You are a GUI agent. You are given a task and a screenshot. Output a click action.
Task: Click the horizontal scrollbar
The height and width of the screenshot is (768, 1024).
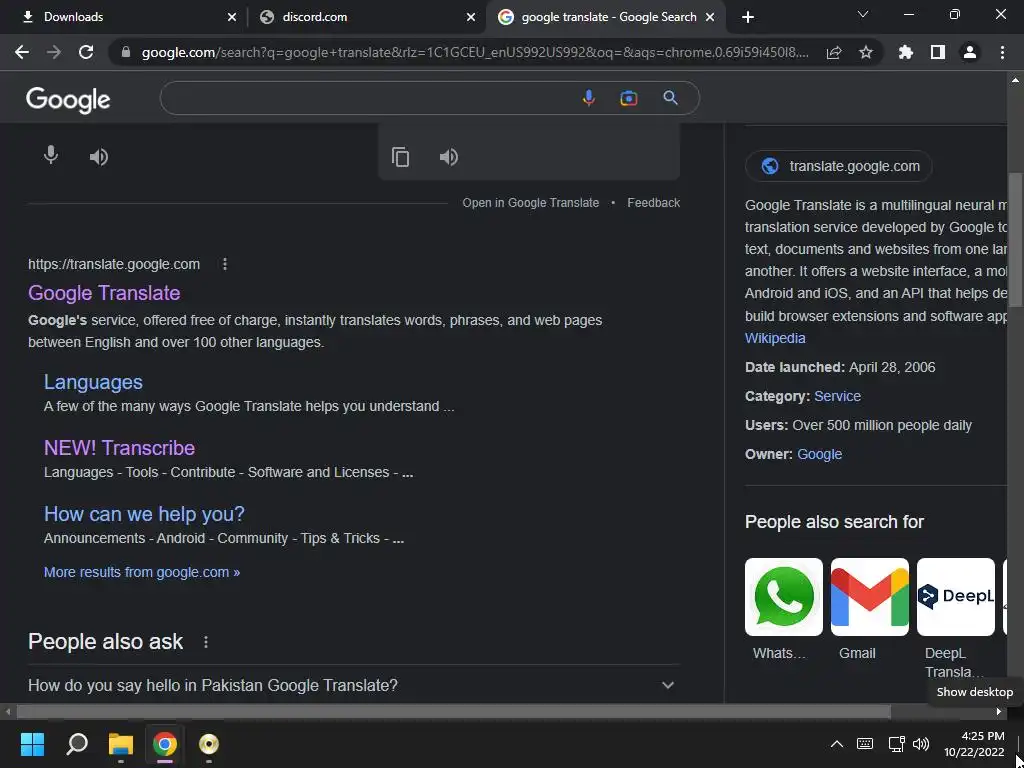(x=453, y=711)
